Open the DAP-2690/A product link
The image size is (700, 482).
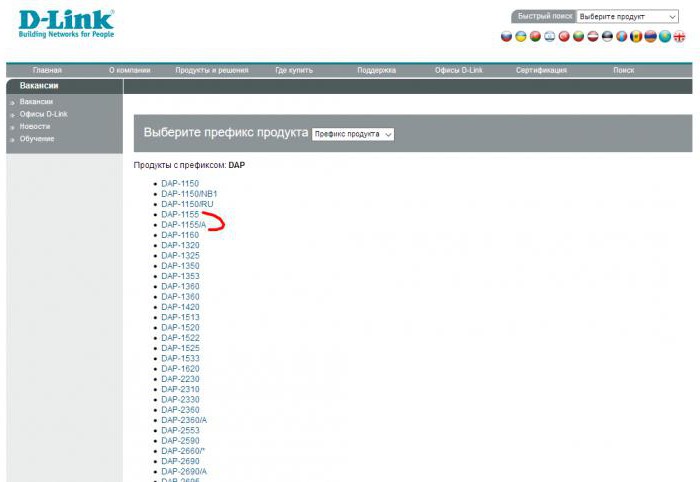click(183, 471)
